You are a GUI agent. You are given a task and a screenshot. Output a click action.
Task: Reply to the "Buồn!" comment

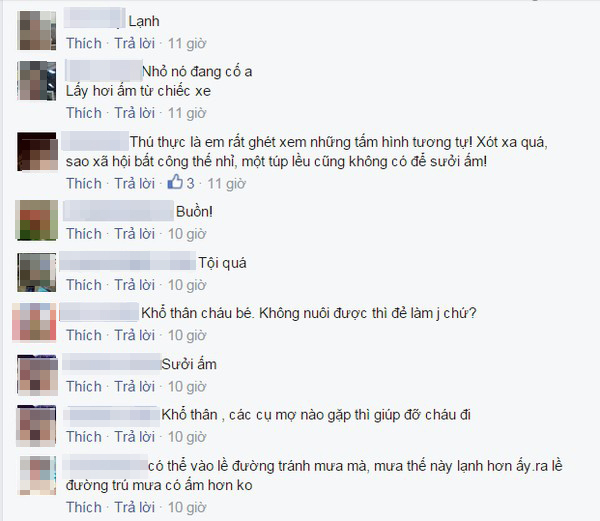135,234
